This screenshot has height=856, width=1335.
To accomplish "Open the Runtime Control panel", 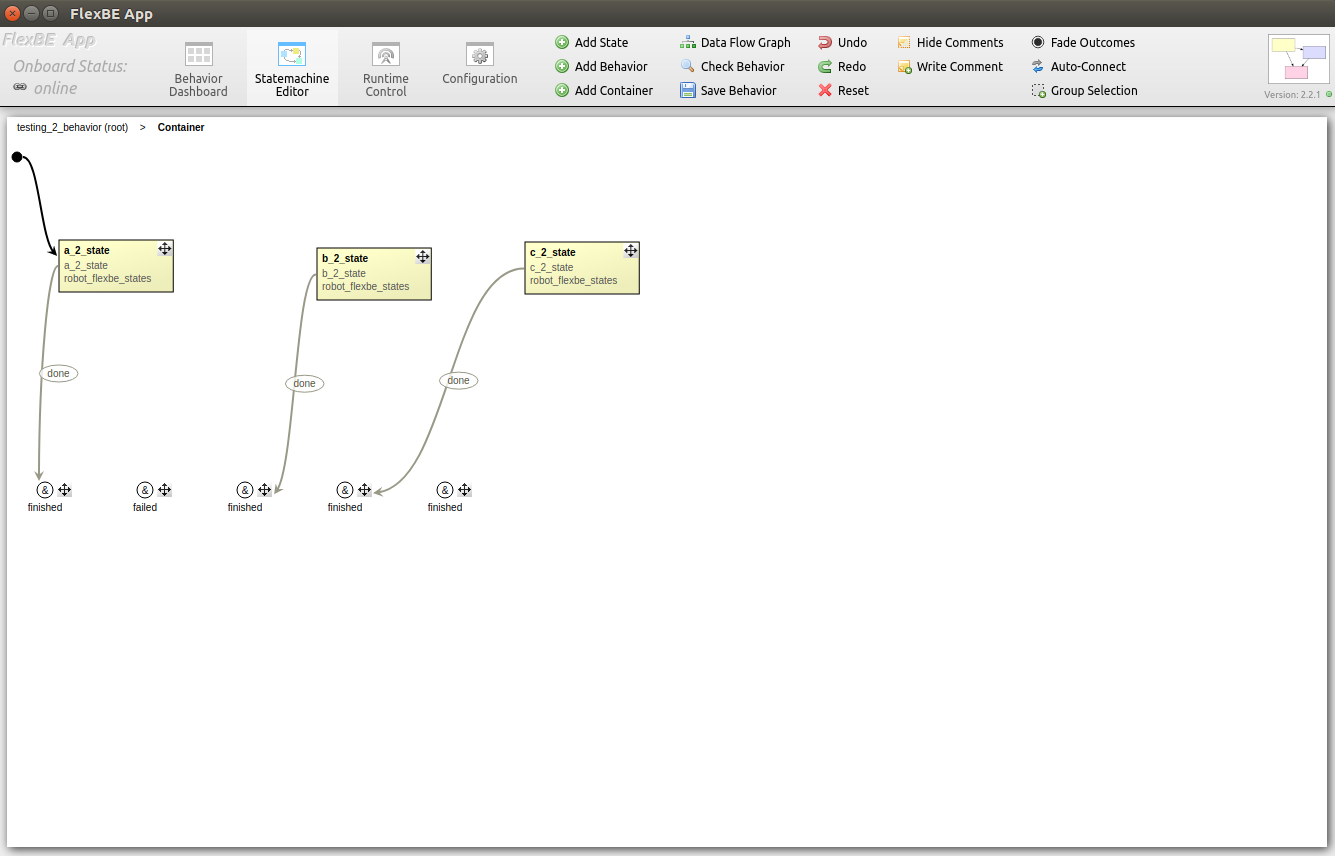I will 386,68.
